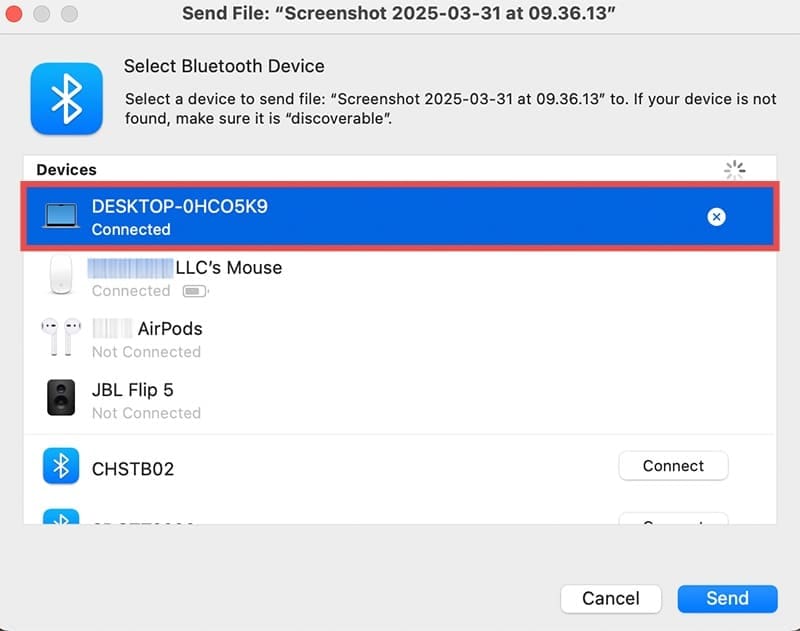This screenshot has height=631, width=800.
Task: Connect to the CHSTB02 device
Action: point(673,466)
